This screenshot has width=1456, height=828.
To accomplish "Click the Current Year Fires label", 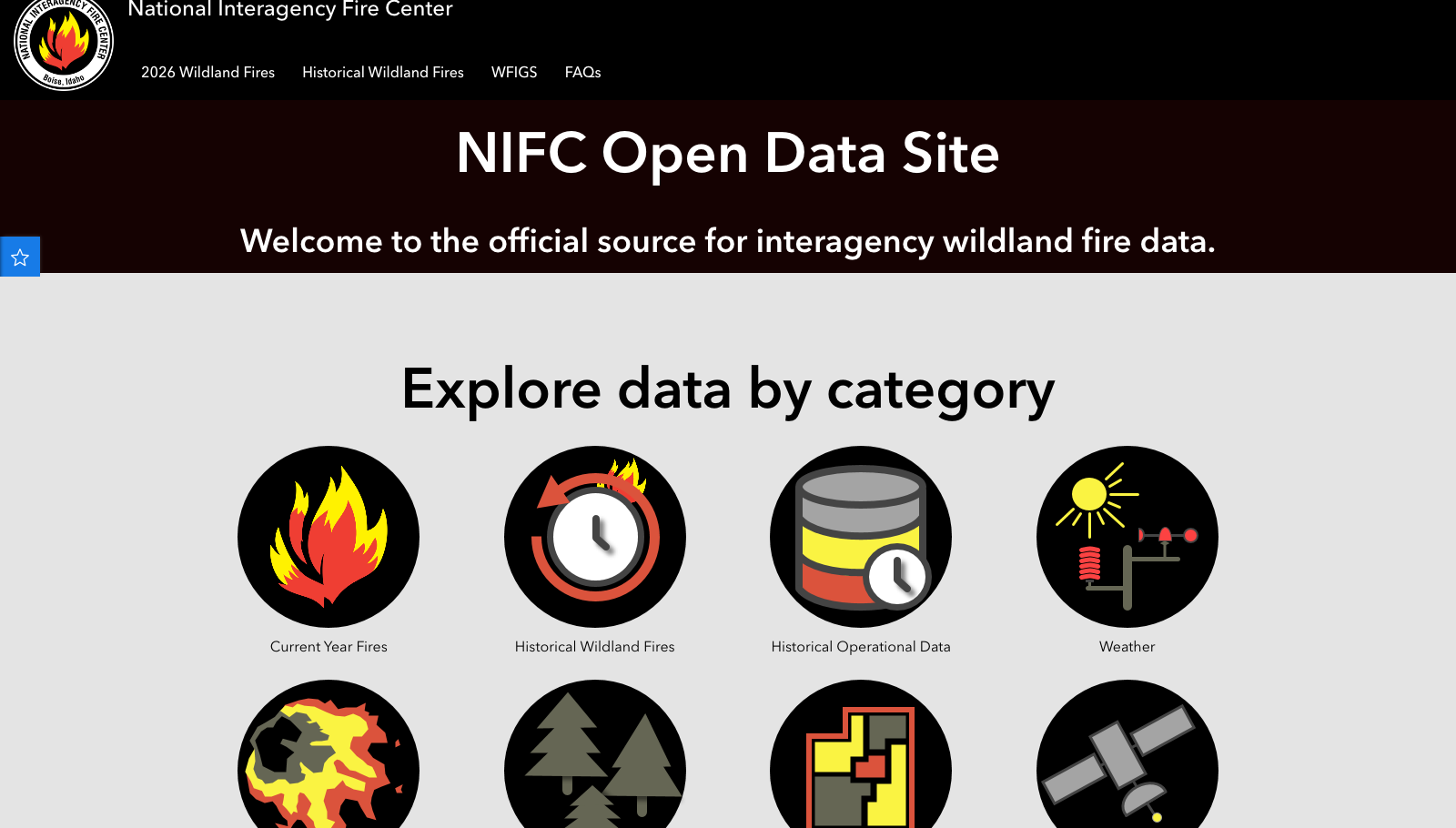I will point(329,647).
